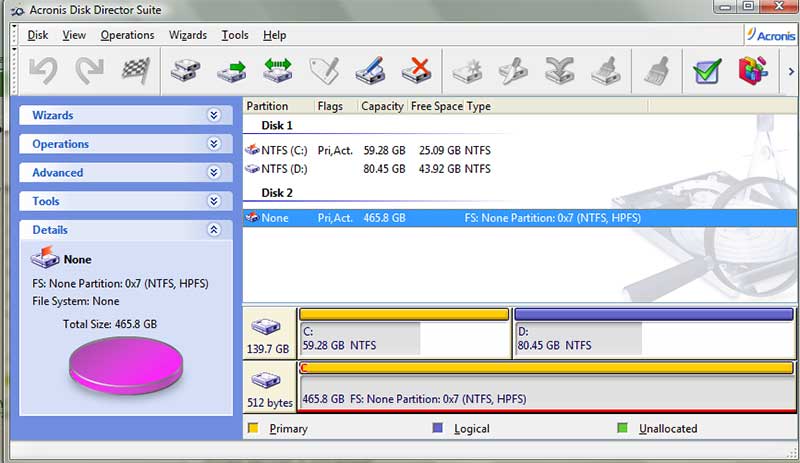Viewport: 800px width, 463px height.
Task: Click the Redo arrow toolbar icon
Action: pos(89,70)
